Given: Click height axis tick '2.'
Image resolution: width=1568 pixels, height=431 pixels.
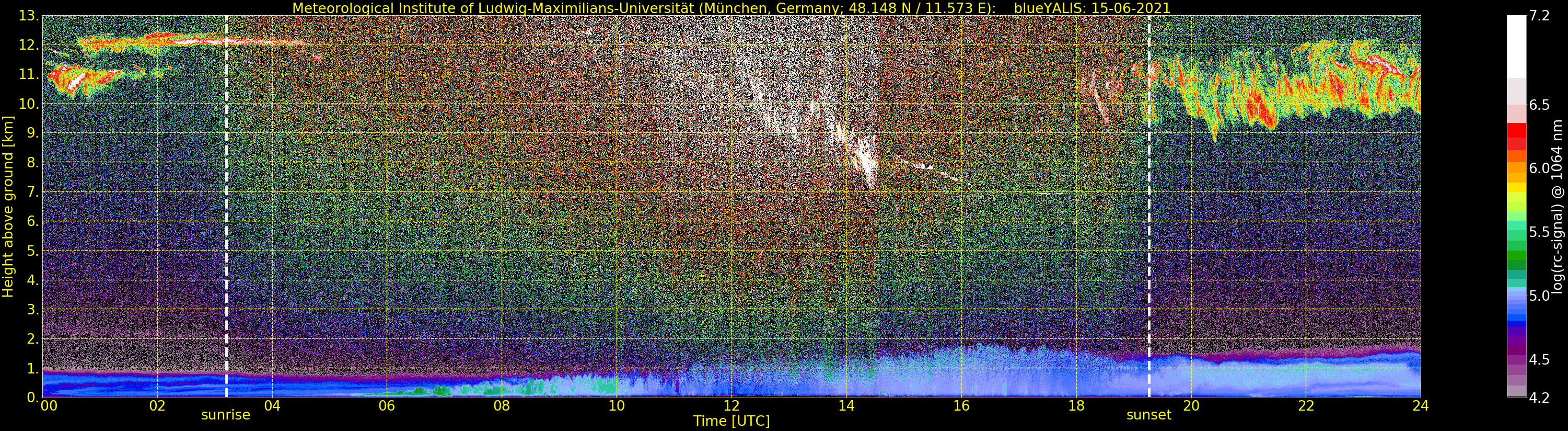Looking at the screenshot, I should point(33,339).
